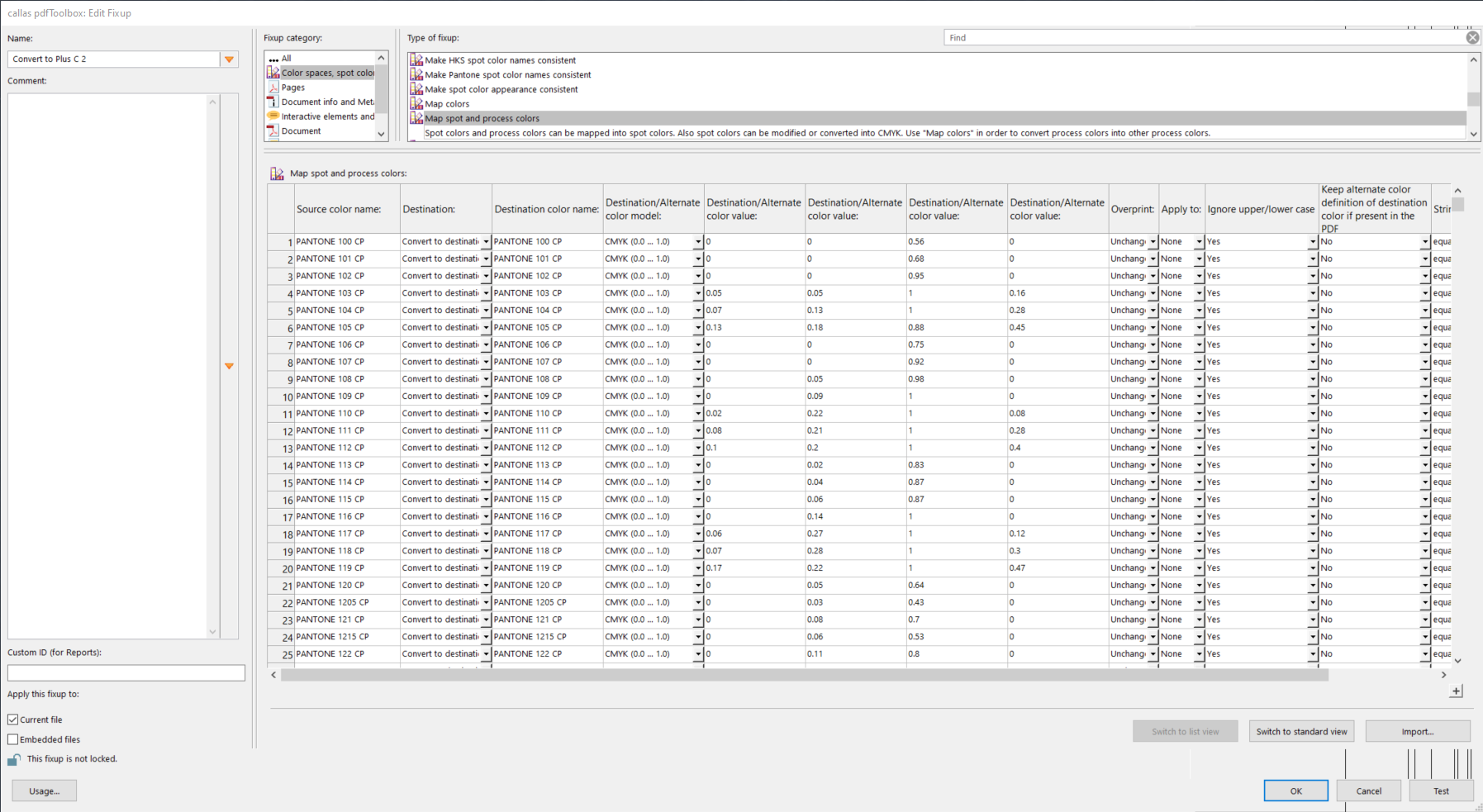Choose Make spot color appearance consistent
1483x812 pixels.
click(x=501, y=89)
